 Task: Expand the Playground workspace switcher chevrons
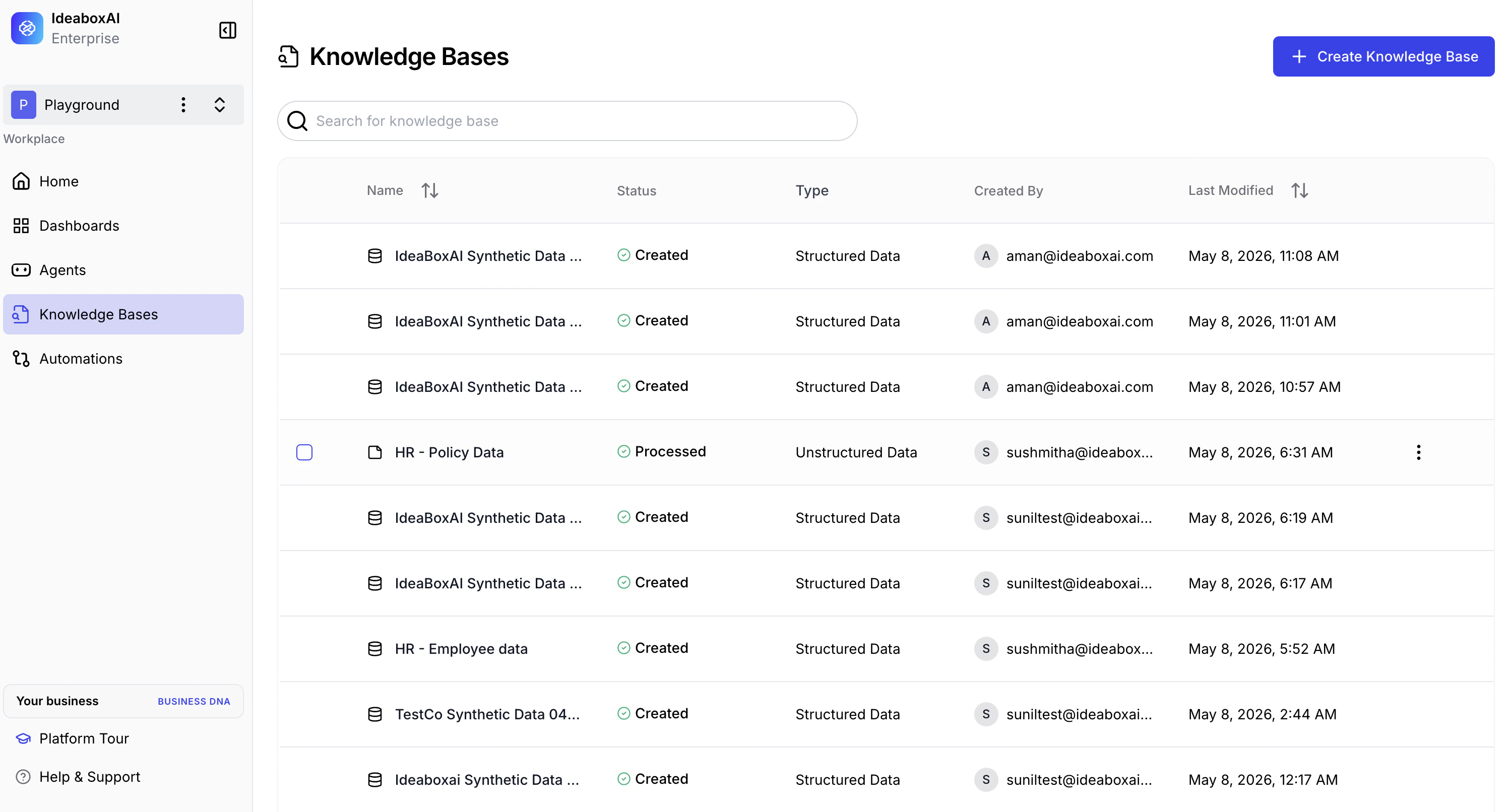point(220,105)
